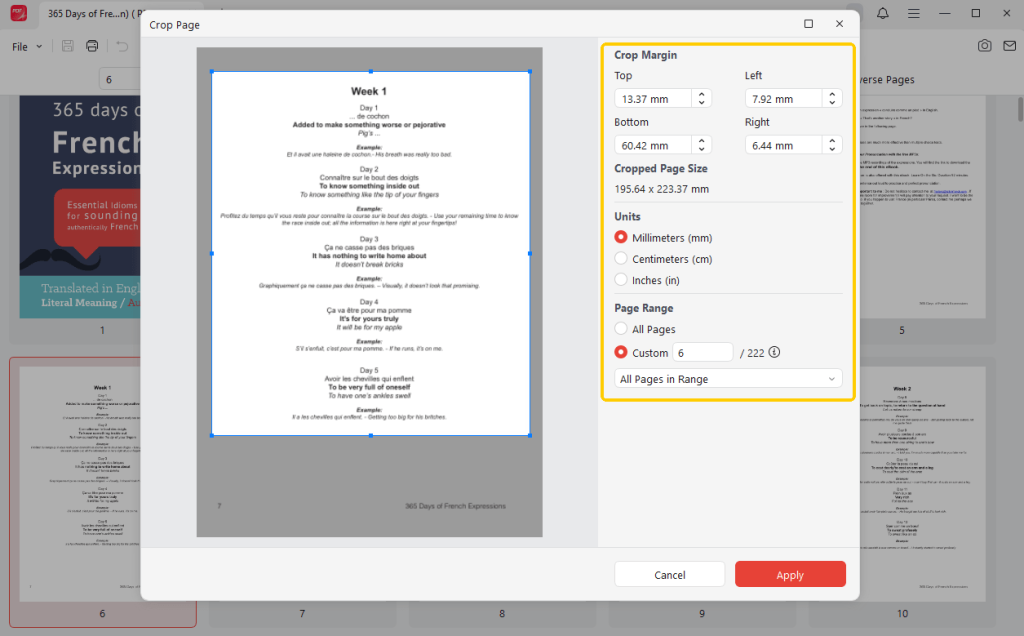Click the bottom-left crop handle

point(212,435)
